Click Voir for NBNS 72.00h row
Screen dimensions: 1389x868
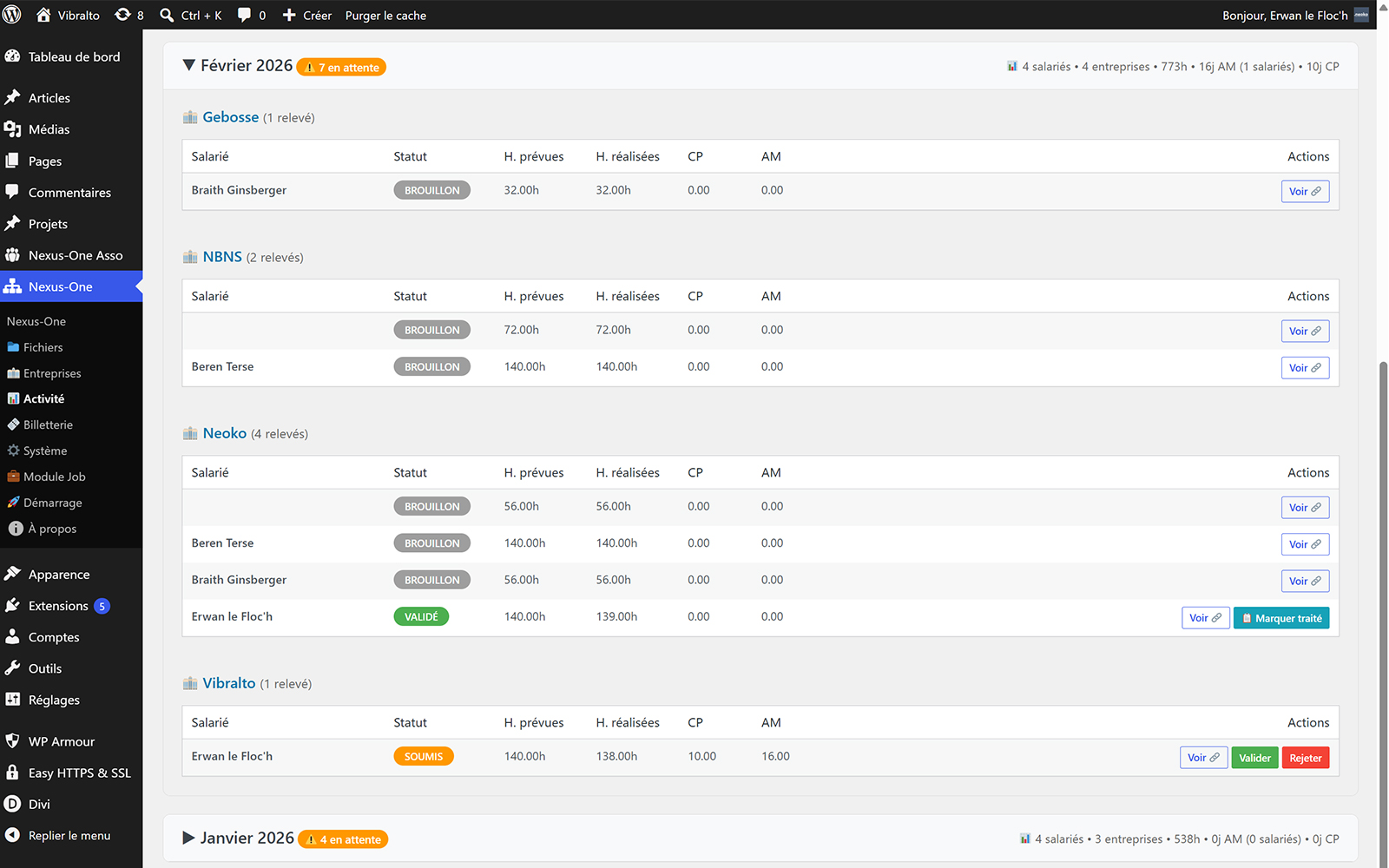click(1305, 331)
